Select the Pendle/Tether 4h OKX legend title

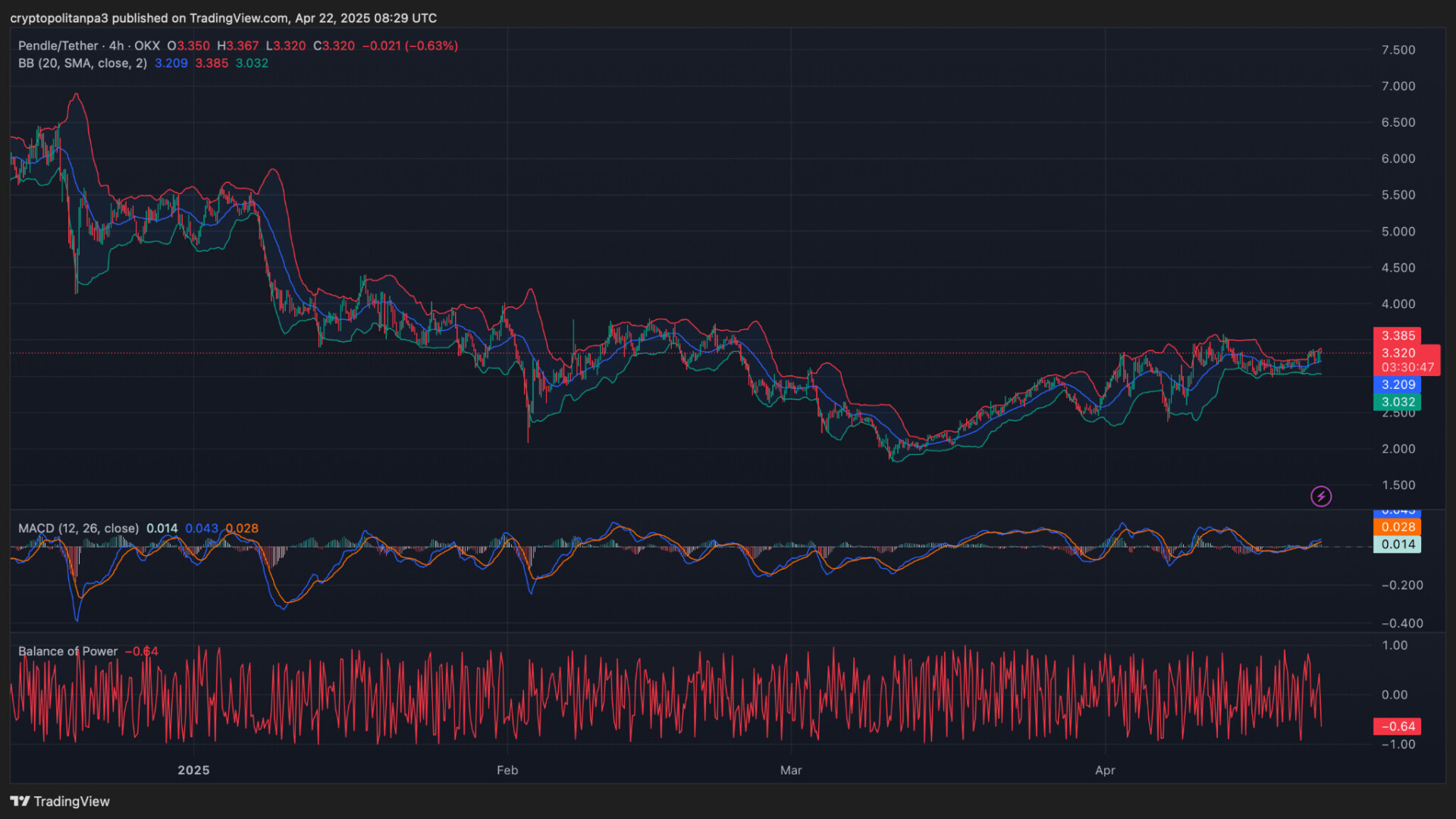[89, 46]
